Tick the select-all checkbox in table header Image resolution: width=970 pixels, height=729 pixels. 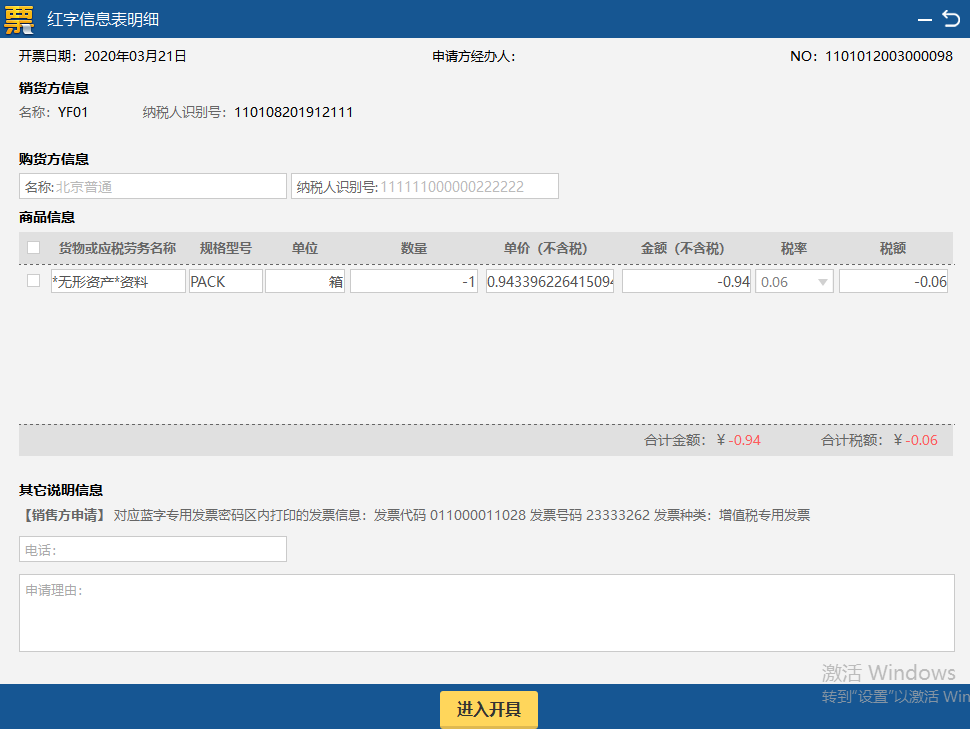(33, 248)
